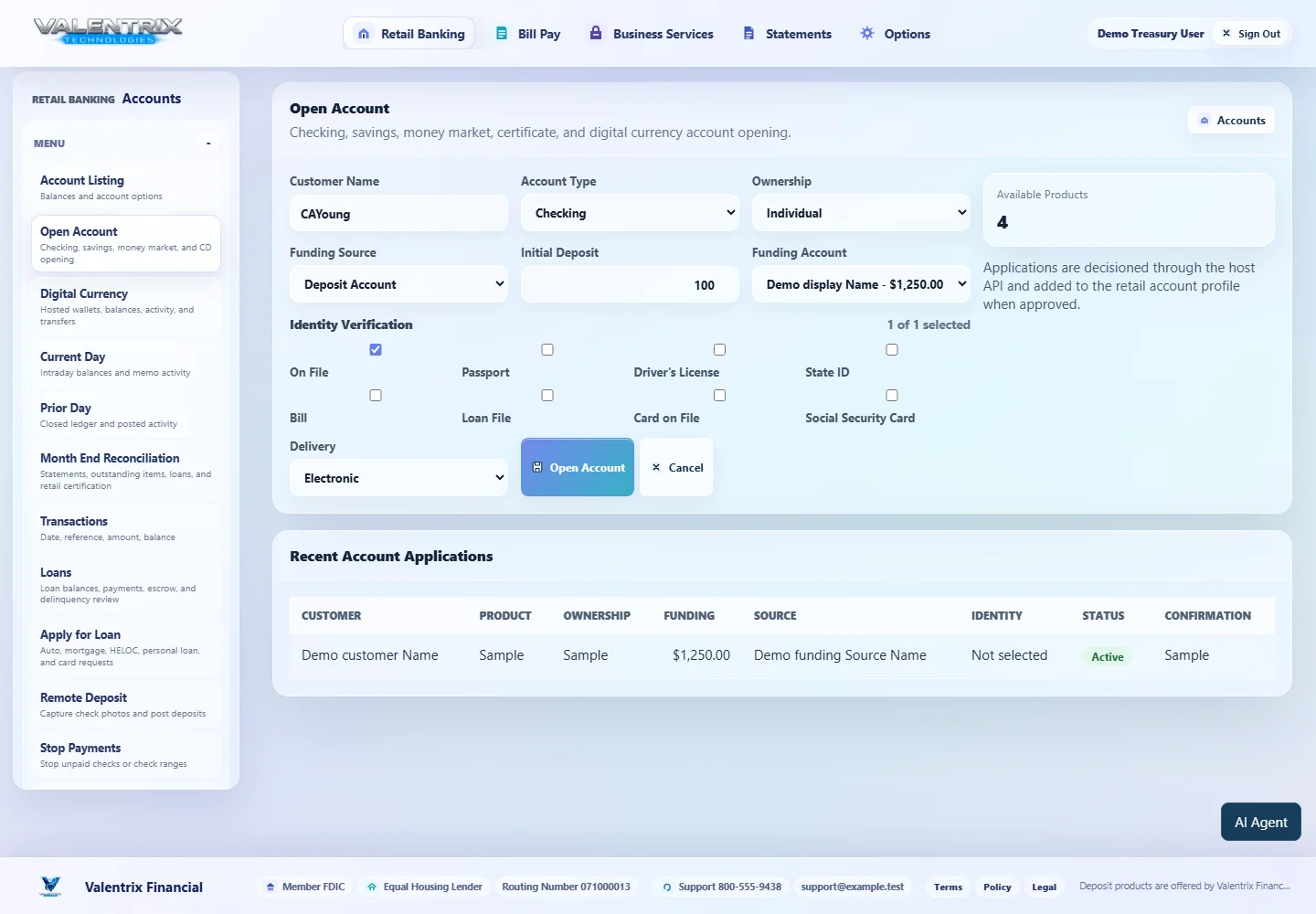Uncheck the On File identity checkbox
Viewport: 1316px width, 914px height.
[x=376, y=349]
